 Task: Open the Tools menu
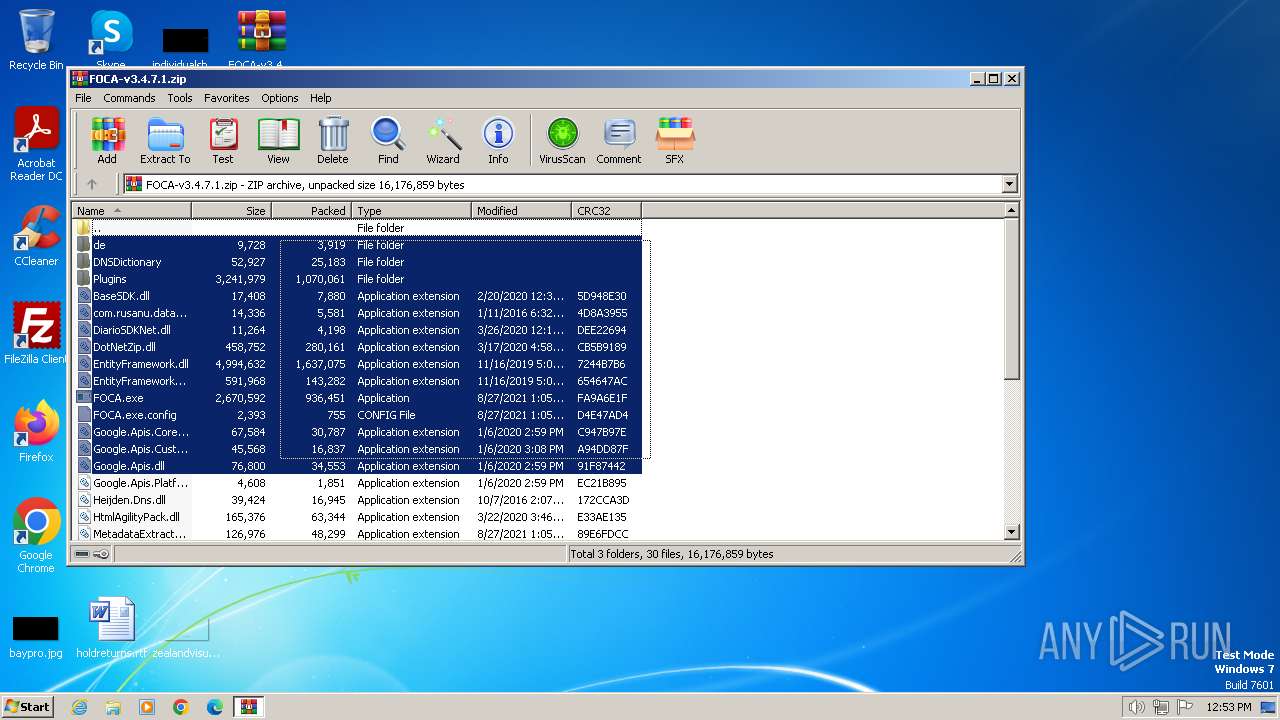[180, 98]
